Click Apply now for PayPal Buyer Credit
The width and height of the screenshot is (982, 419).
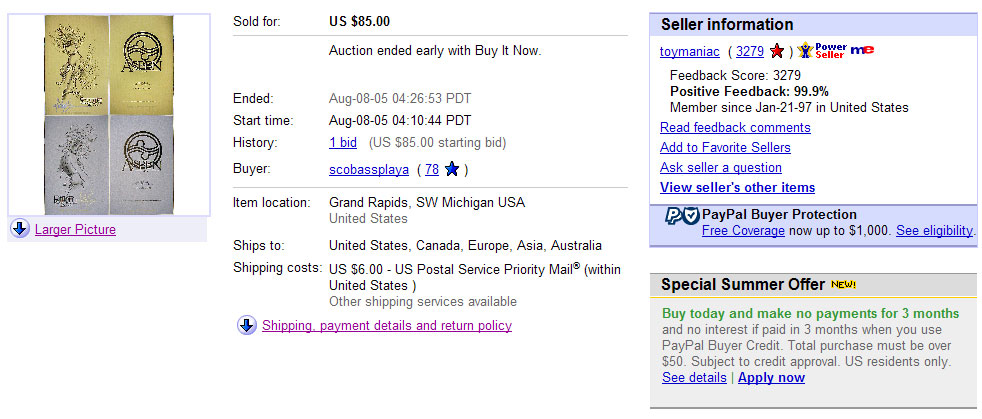click(770, 377)
